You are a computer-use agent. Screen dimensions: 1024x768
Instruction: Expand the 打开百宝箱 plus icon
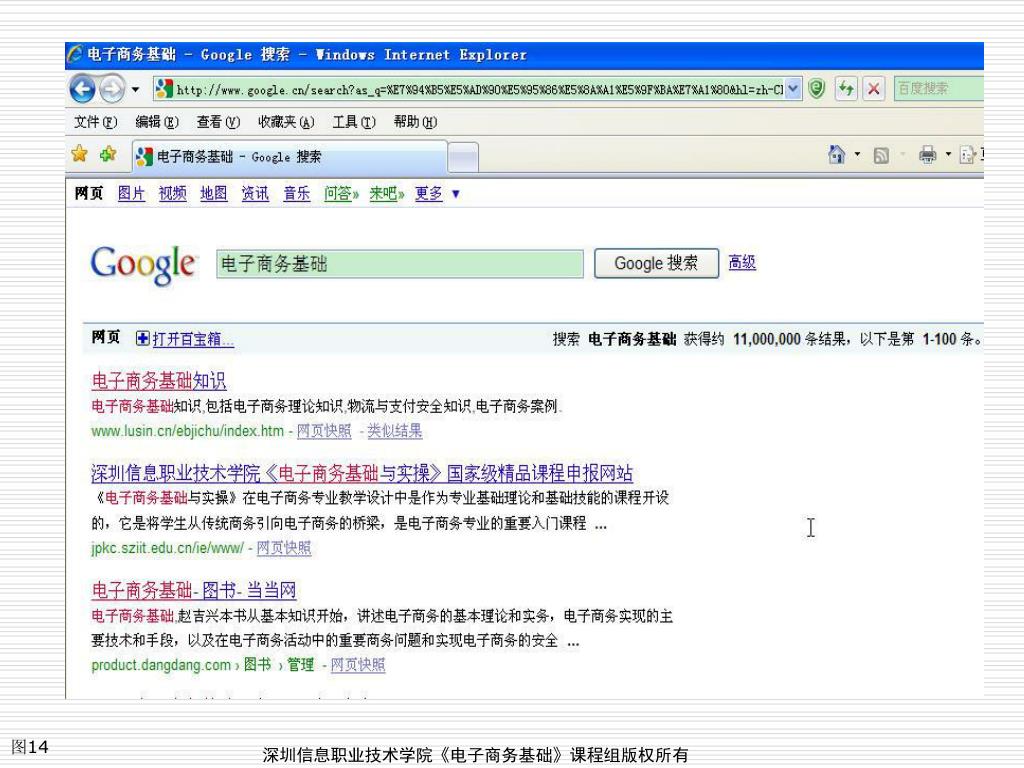[x=142, y=338]
